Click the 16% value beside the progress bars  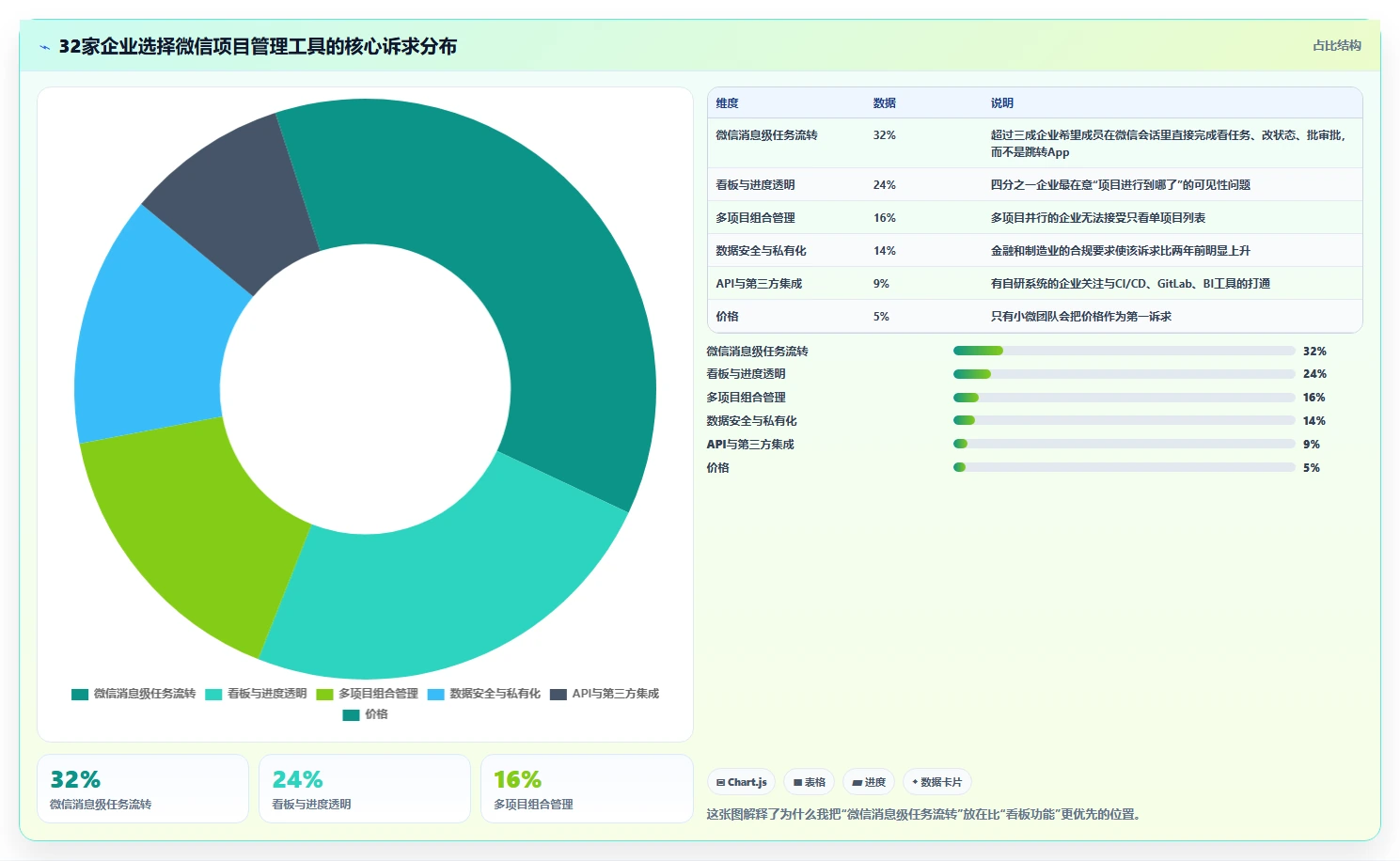(1314, 398)
